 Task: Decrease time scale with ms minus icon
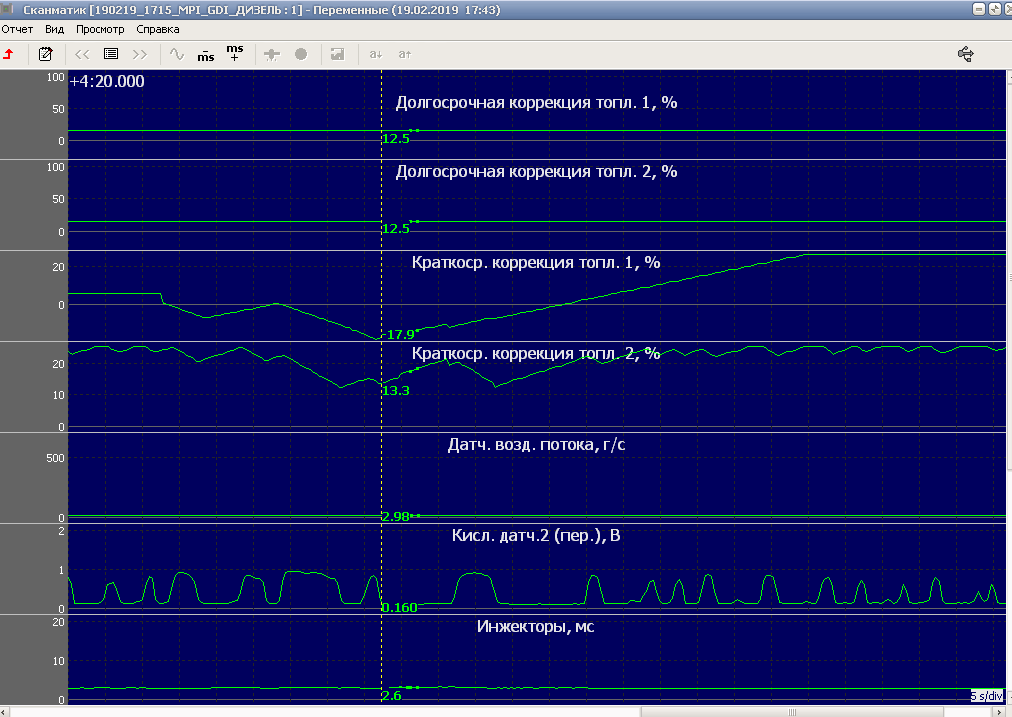coord(205,54)
